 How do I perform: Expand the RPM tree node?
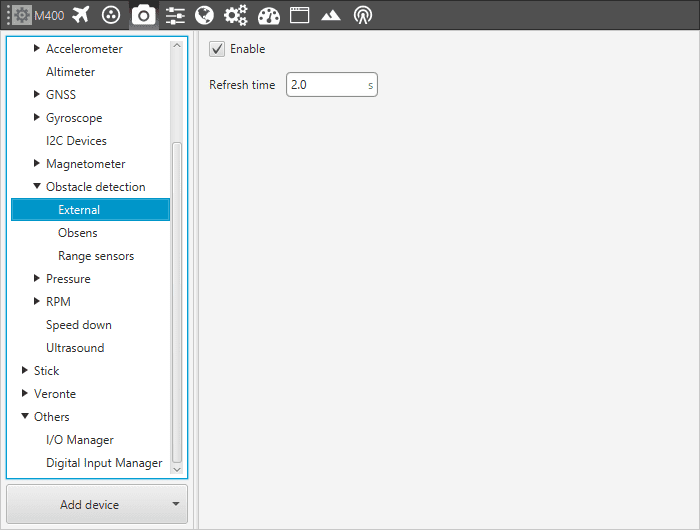[37, 301]
